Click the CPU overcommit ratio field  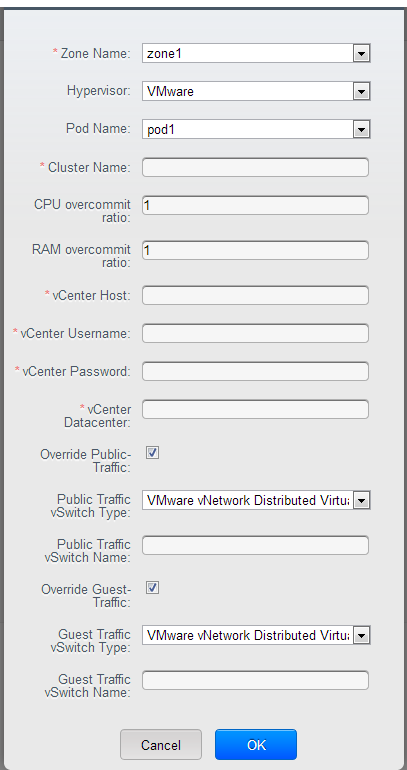click(x=255, y=206)
